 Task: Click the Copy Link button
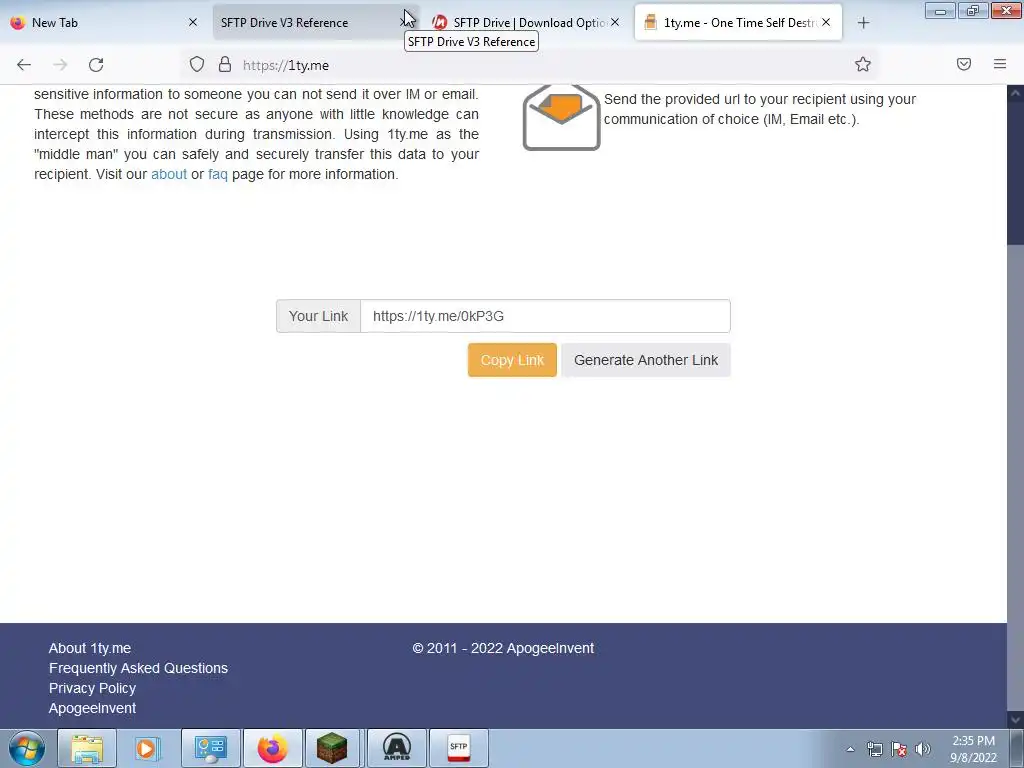pos(512,360)
